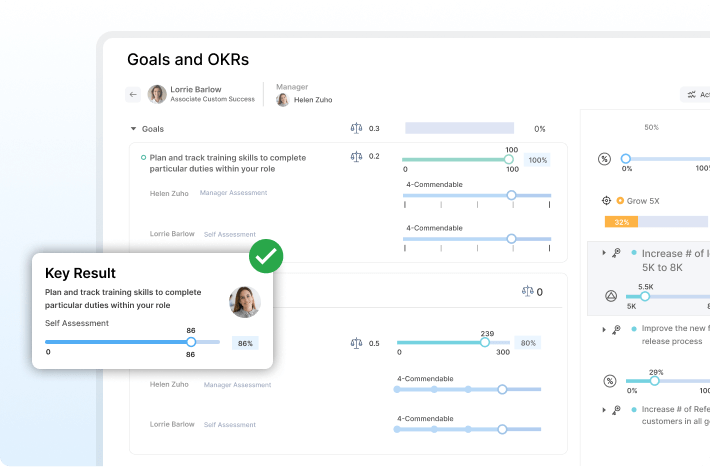The height and width of the screenshot is (467, 710).
Task: Adjust the 5.5K slider handle
Action: coord(645,297)
